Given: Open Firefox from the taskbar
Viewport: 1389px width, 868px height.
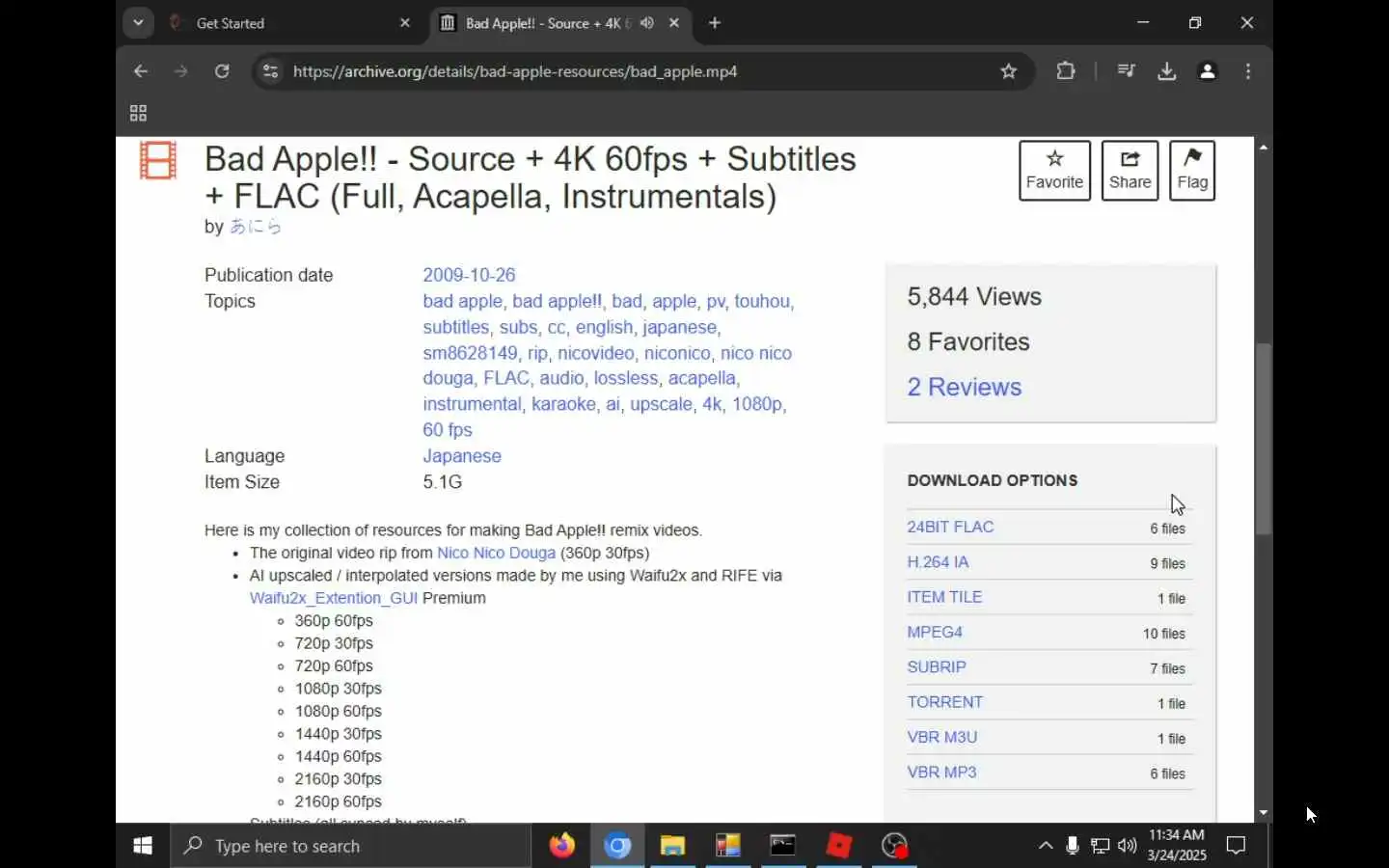Looking at the screenshot, I should (561, 846).
